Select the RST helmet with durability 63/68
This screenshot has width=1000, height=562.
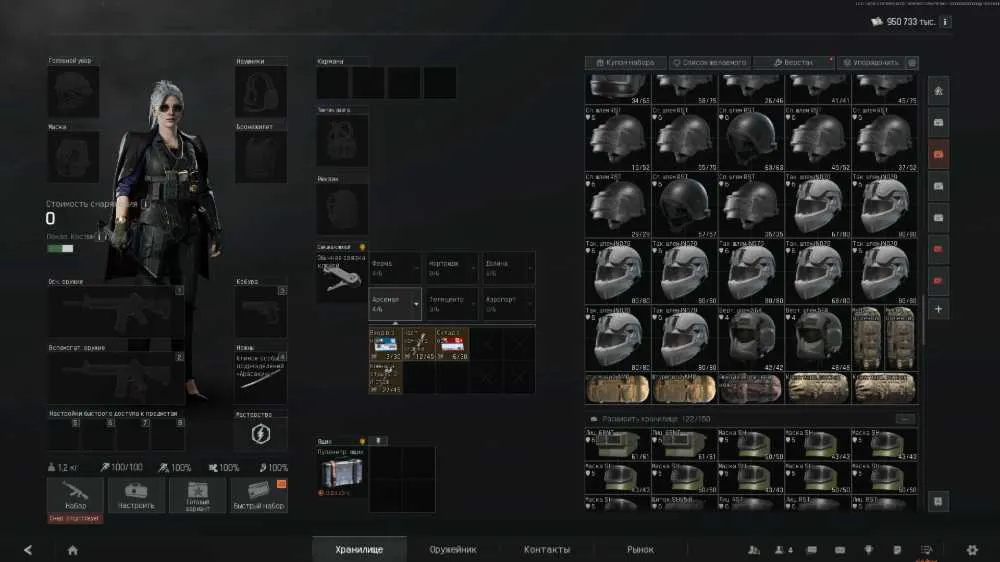pyautogui.click(x=751, y=138)
